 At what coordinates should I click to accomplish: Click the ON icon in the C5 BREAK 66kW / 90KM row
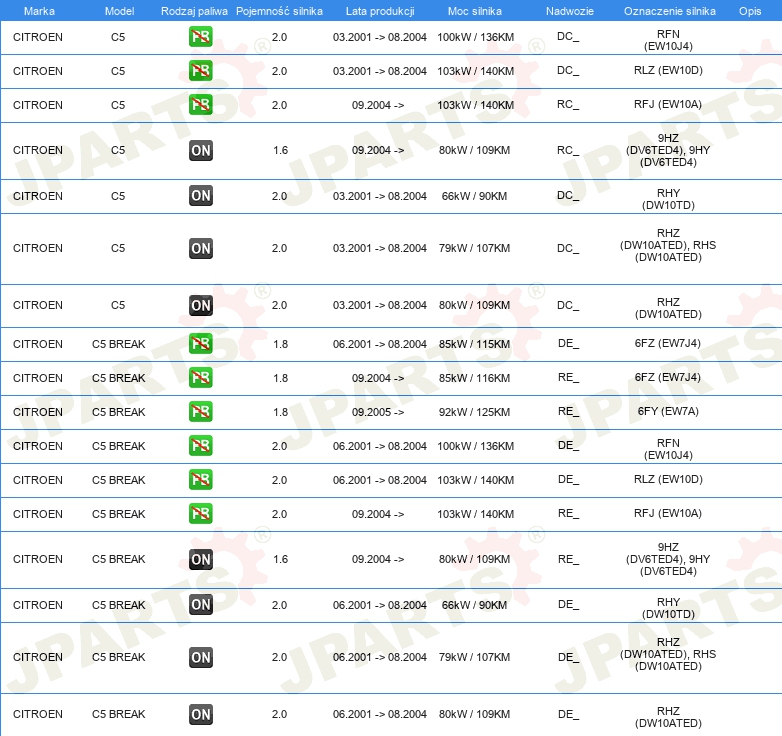coord(200,604)
